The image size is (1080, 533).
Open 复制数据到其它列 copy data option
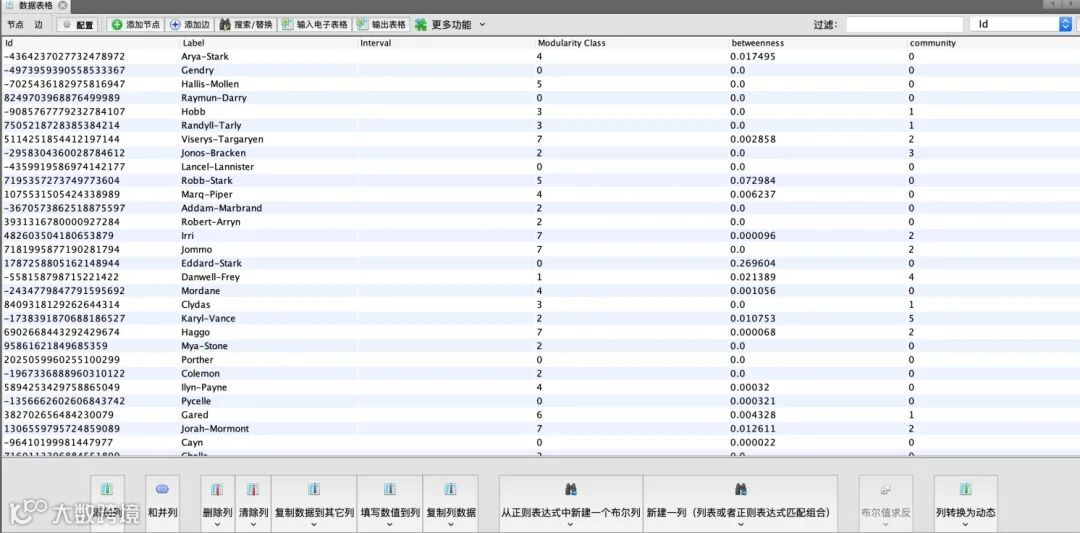[x=314, y=502]
